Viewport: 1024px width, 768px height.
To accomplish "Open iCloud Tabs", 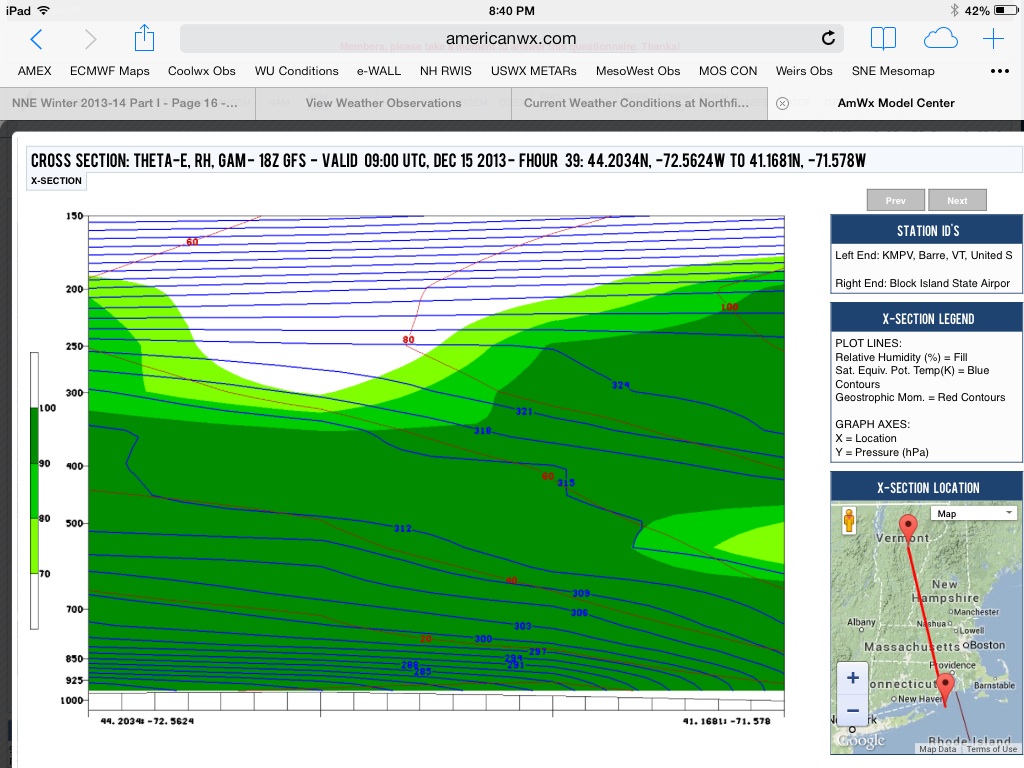I will coord(940,39).
